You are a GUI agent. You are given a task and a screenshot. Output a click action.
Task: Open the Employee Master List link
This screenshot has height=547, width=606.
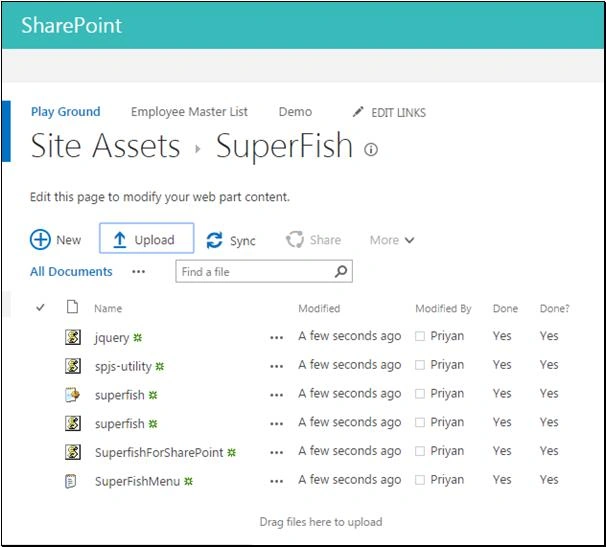click(189, 112)
